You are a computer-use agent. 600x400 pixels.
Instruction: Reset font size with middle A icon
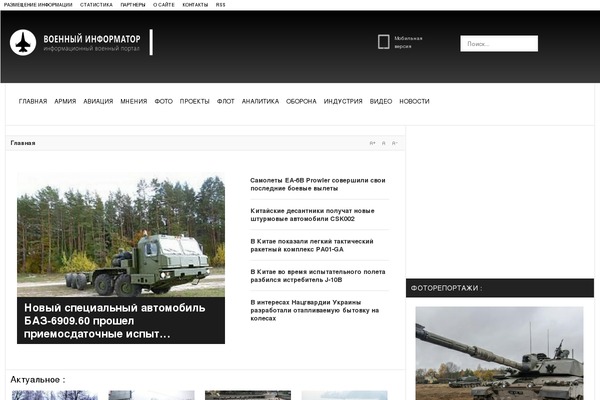click(x=383, y=143)
